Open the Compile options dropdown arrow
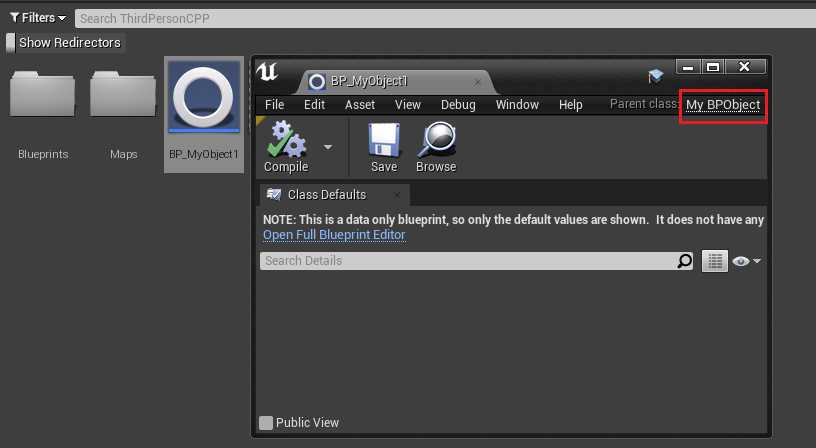Screen dimensions: 816x448 coord(328,147)
